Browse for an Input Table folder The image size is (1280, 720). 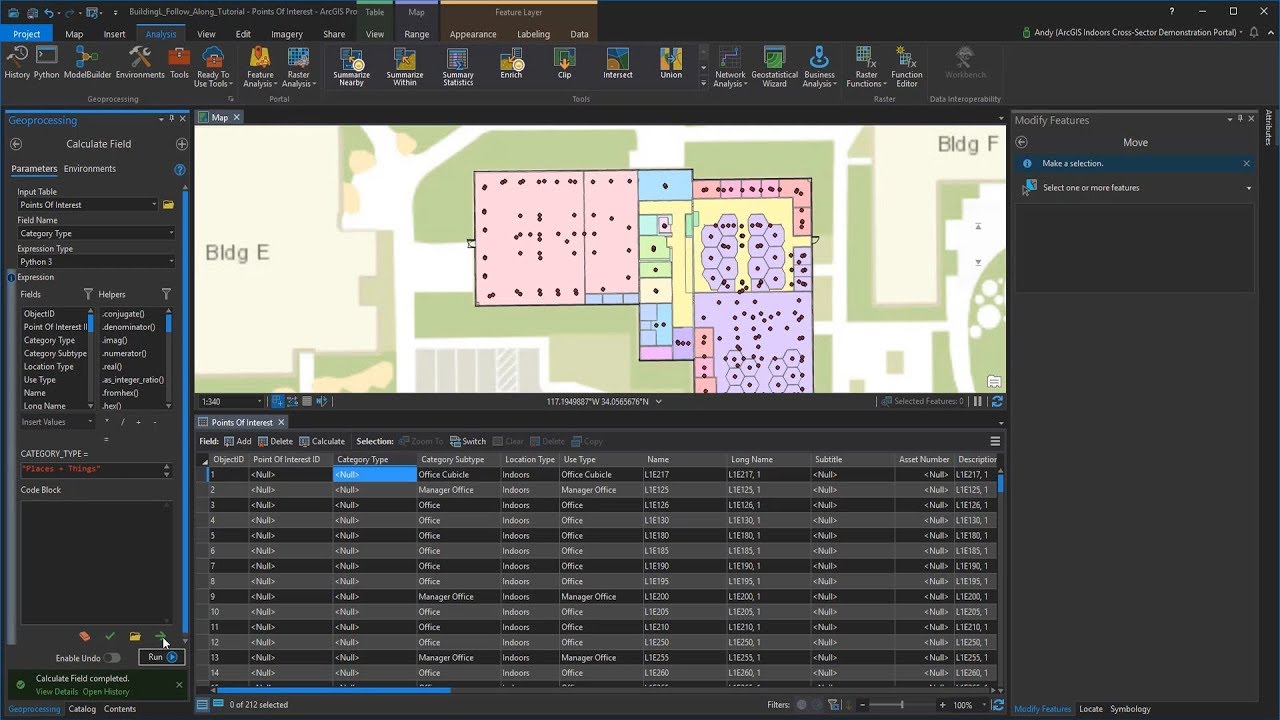point(169,205)
